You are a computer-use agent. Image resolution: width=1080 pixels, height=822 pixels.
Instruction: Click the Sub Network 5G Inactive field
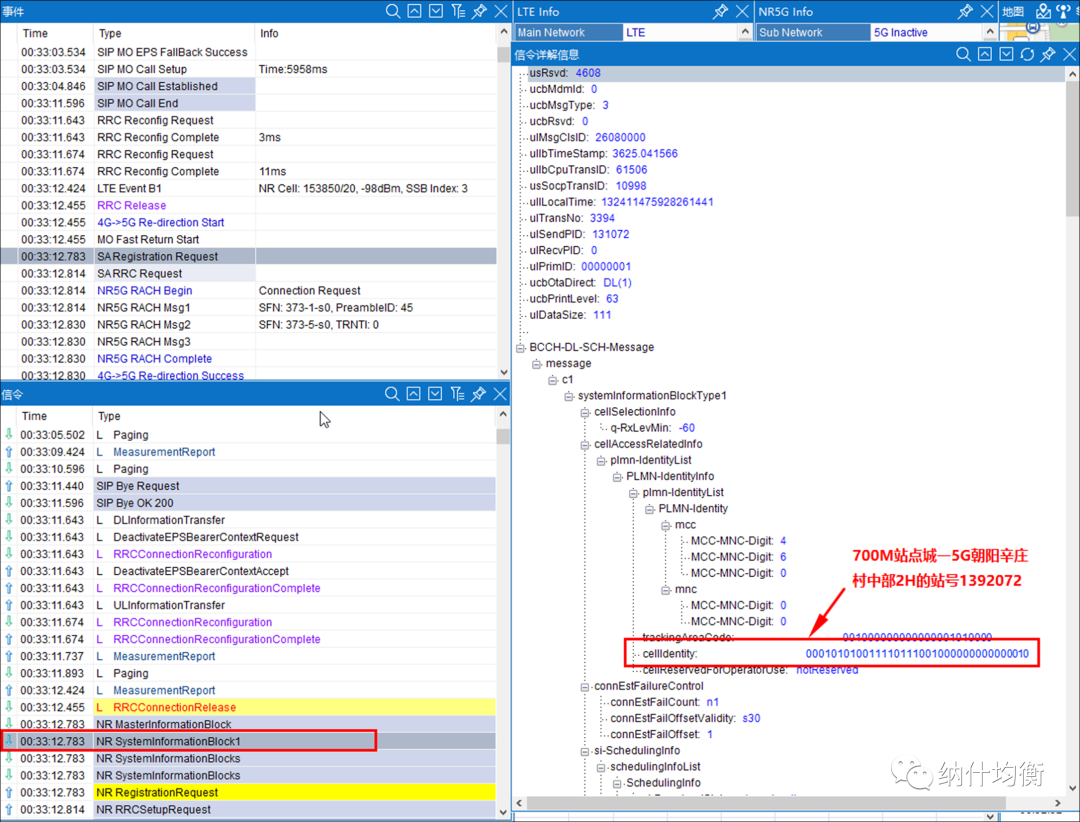(x=926, y=32)
